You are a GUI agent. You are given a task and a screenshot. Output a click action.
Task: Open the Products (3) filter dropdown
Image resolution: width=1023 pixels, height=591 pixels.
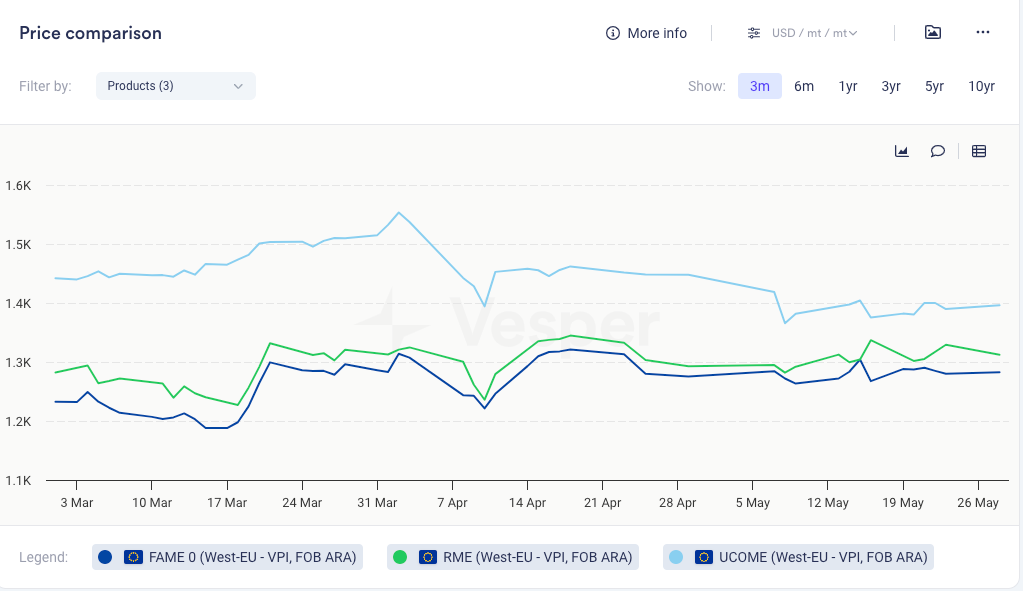click(x=176, y=86)
